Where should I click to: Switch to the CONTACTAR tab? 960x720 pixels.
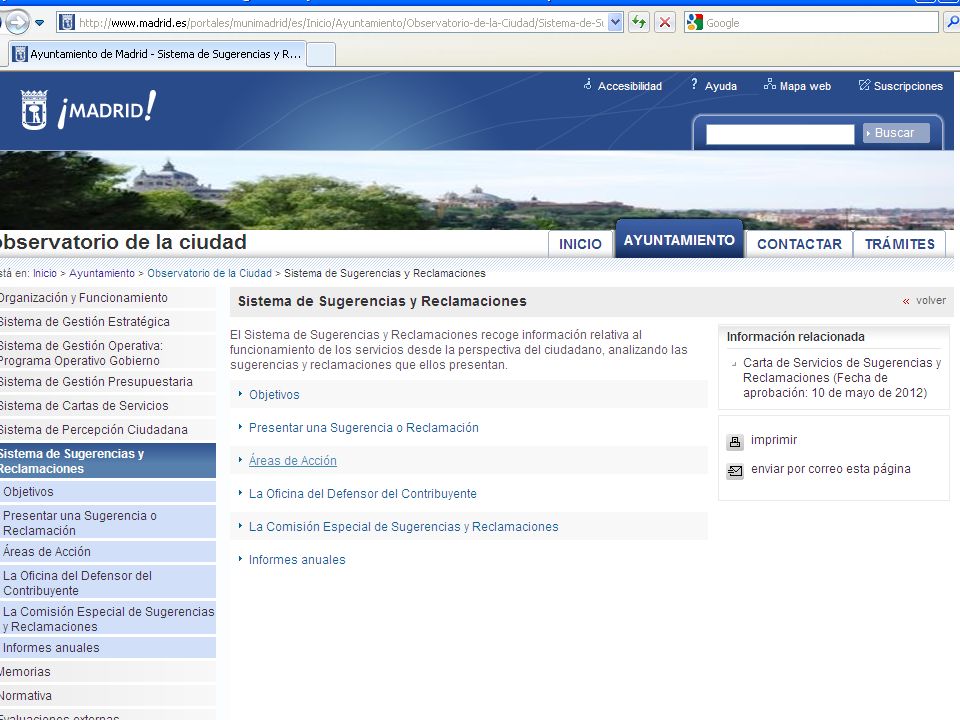click(799, 244)
